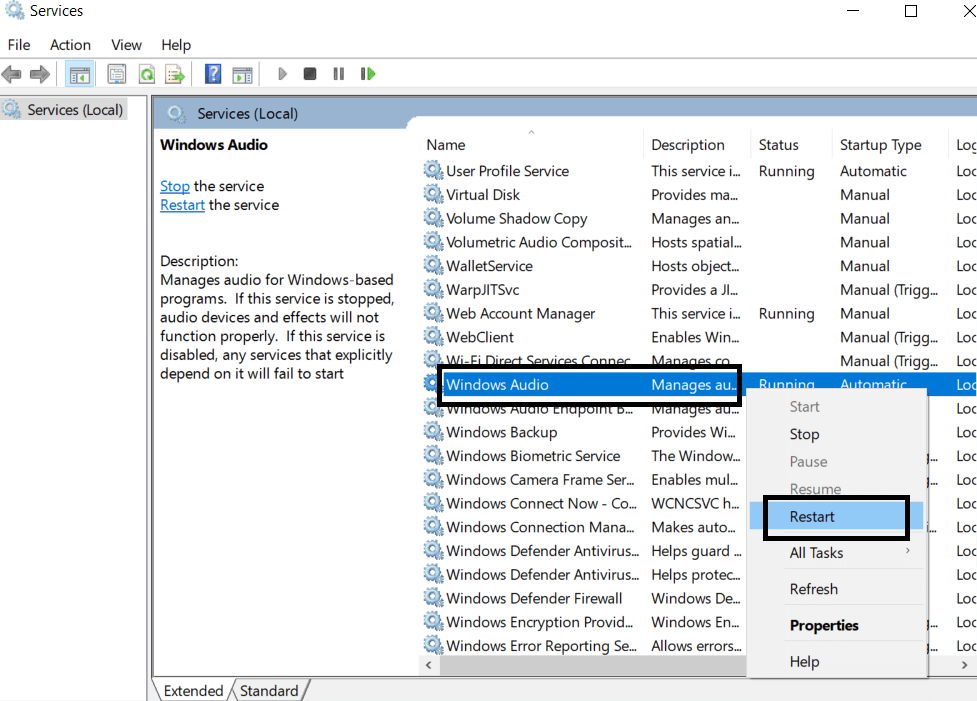Click Automatic startup type of User Profile Service
The height and width of the screenshot is (701, 977).
(873, 171)
